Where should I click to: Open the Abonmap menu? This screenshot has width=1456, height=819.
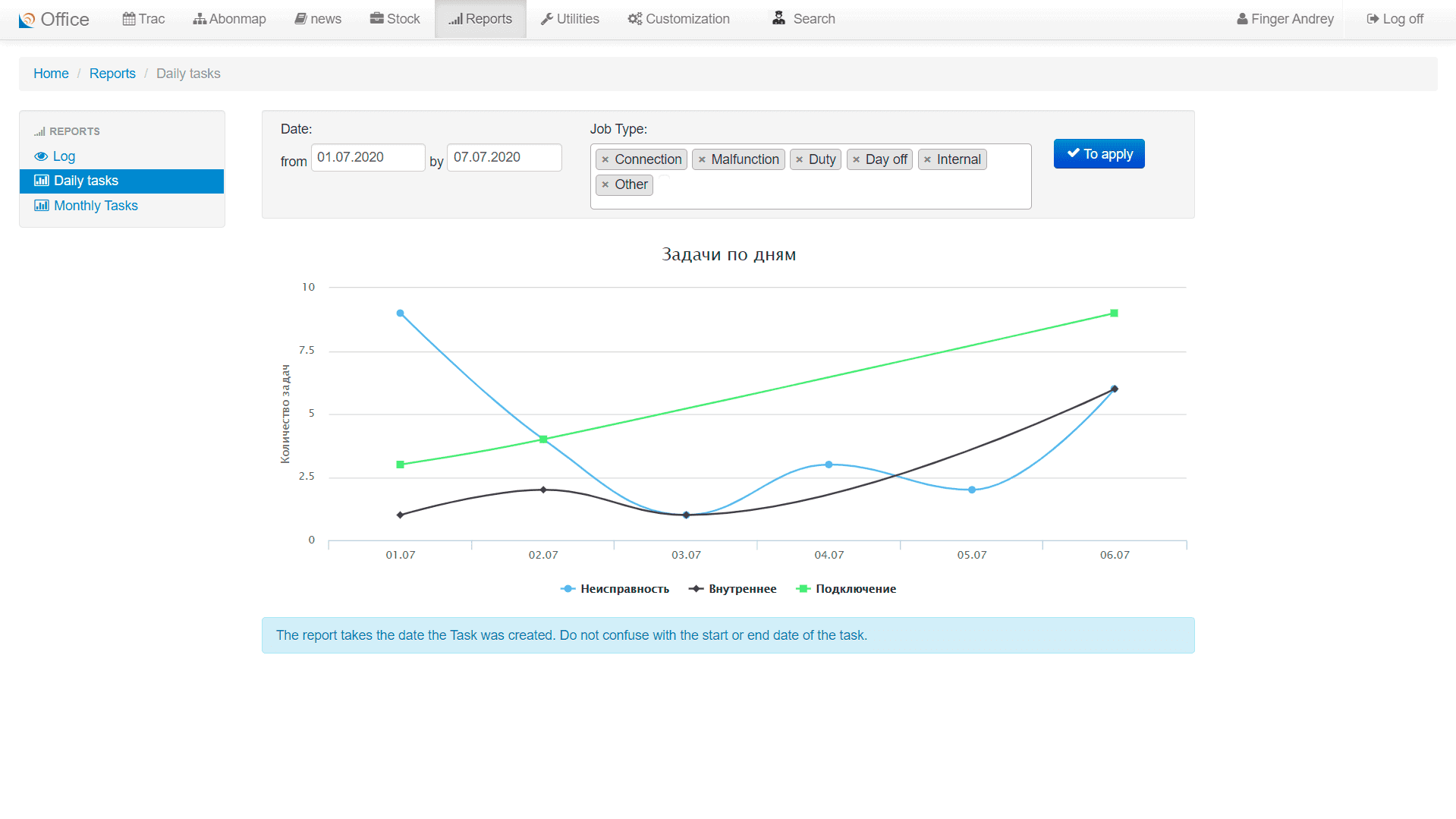point(229,19)
